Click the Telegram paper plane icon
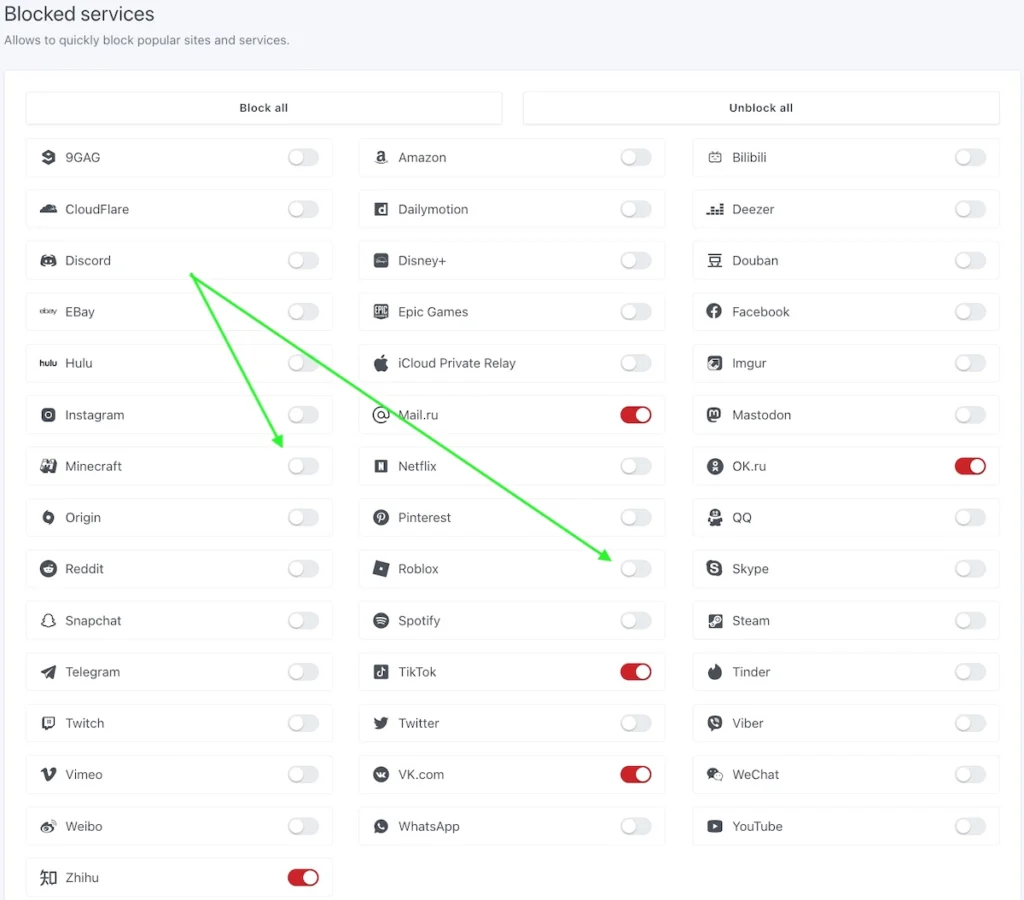Viewport: 1024px width, 900px height. click(48, 672)
